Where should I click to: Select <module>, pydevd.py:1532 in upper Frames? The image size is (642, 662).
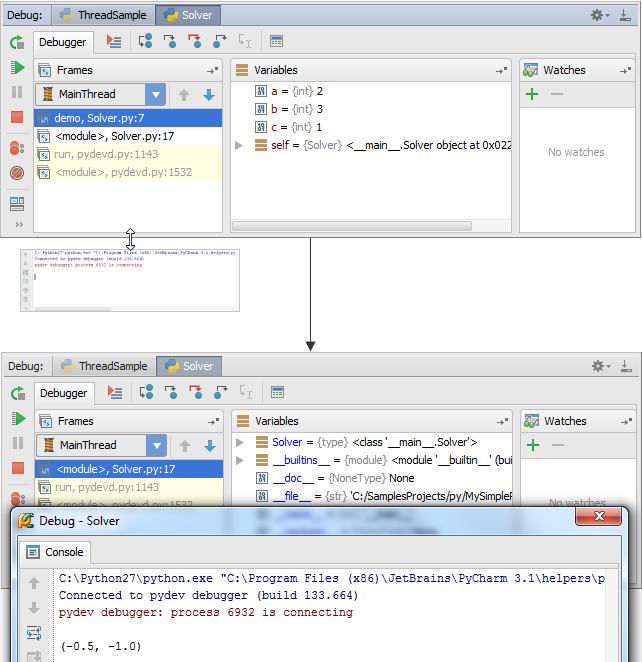click(128, 172)
